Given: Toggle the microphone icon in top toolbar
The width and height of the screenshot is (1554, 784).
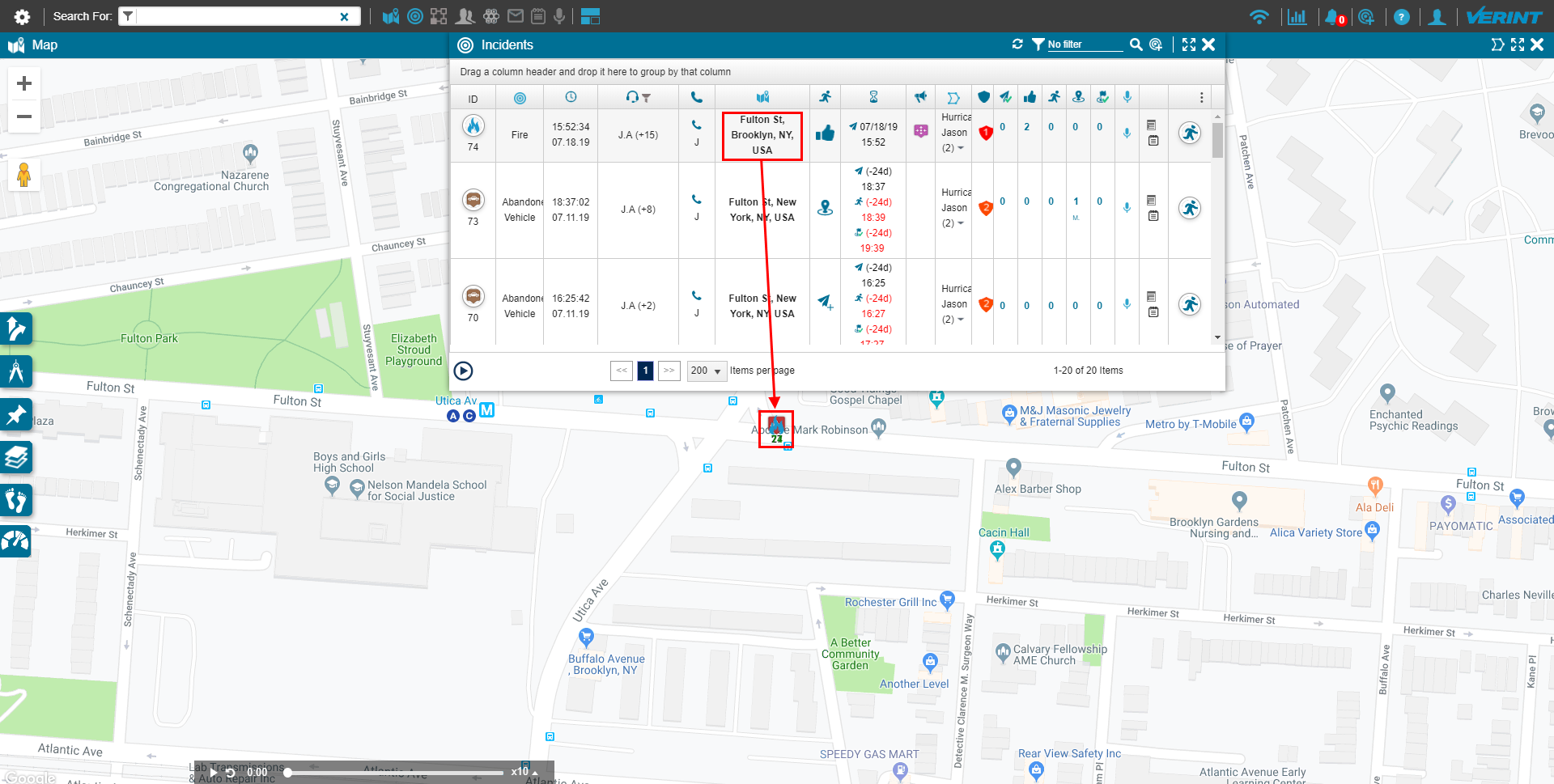Looking at the screenshot, I should (x=559, y=16).
